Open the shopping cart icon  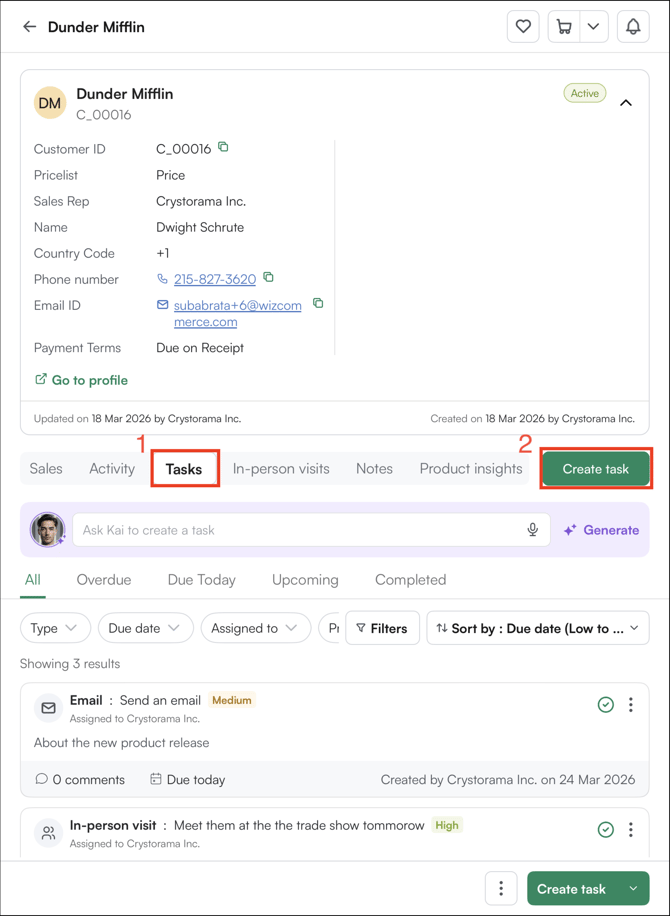564,27
